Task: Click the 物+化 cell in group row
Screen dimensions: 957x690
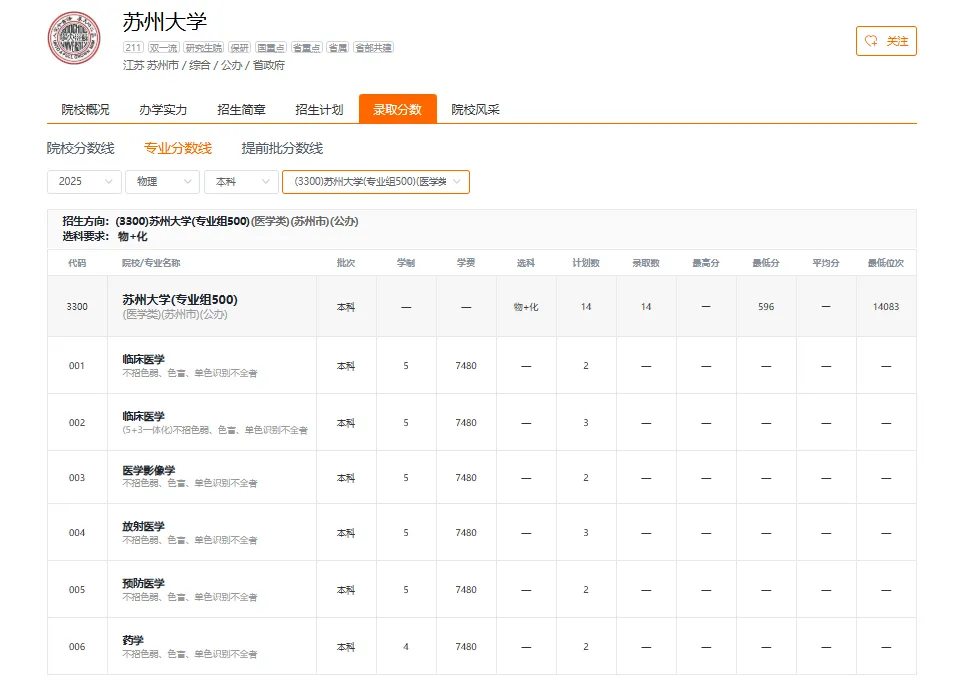Action: tap(525, 307)
